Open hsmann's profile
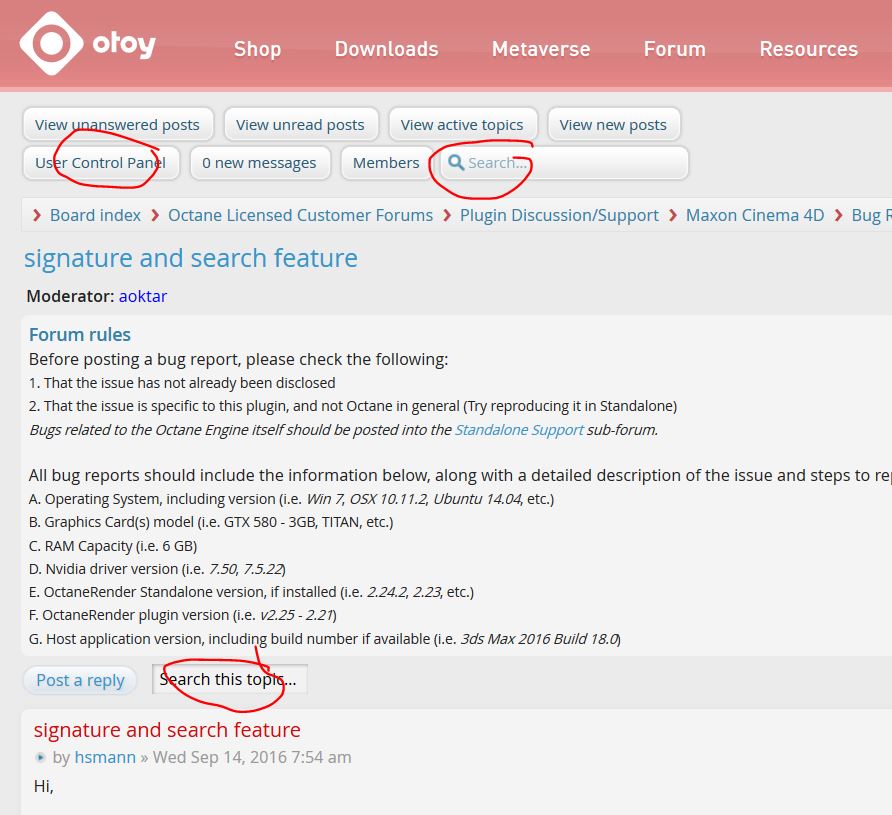 pyautogui.click(x=105, y=757)
